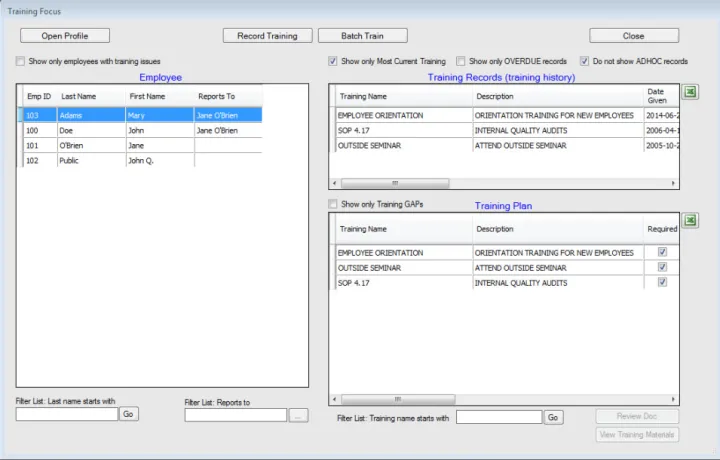
Task: Focus the Last name starts with field
Action: 67,414
